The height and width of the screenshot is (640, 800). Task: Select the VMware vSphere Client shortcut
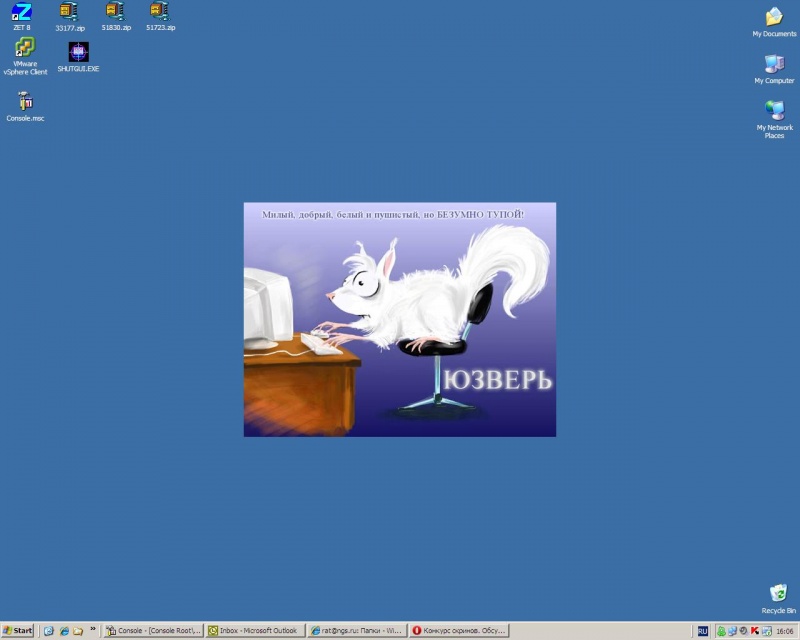point(25,49)
